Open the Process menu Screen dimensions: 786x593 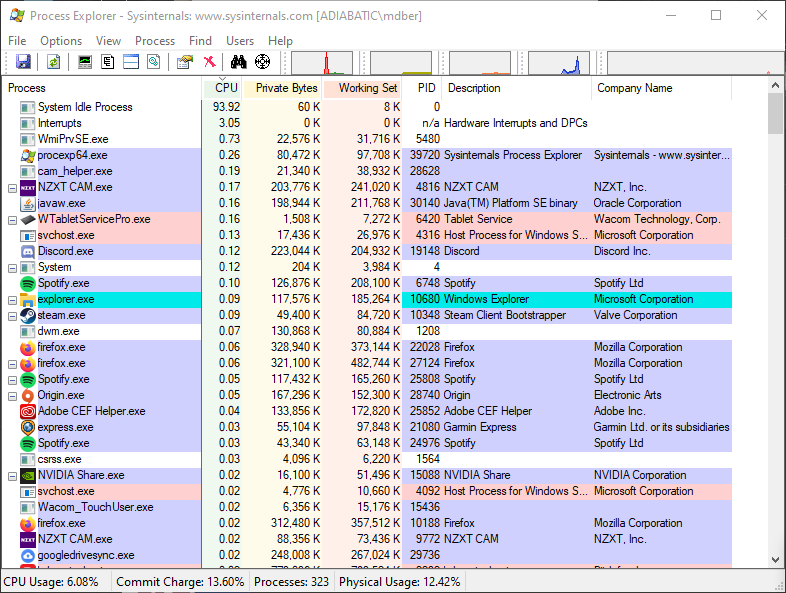(x=155, y=41)
